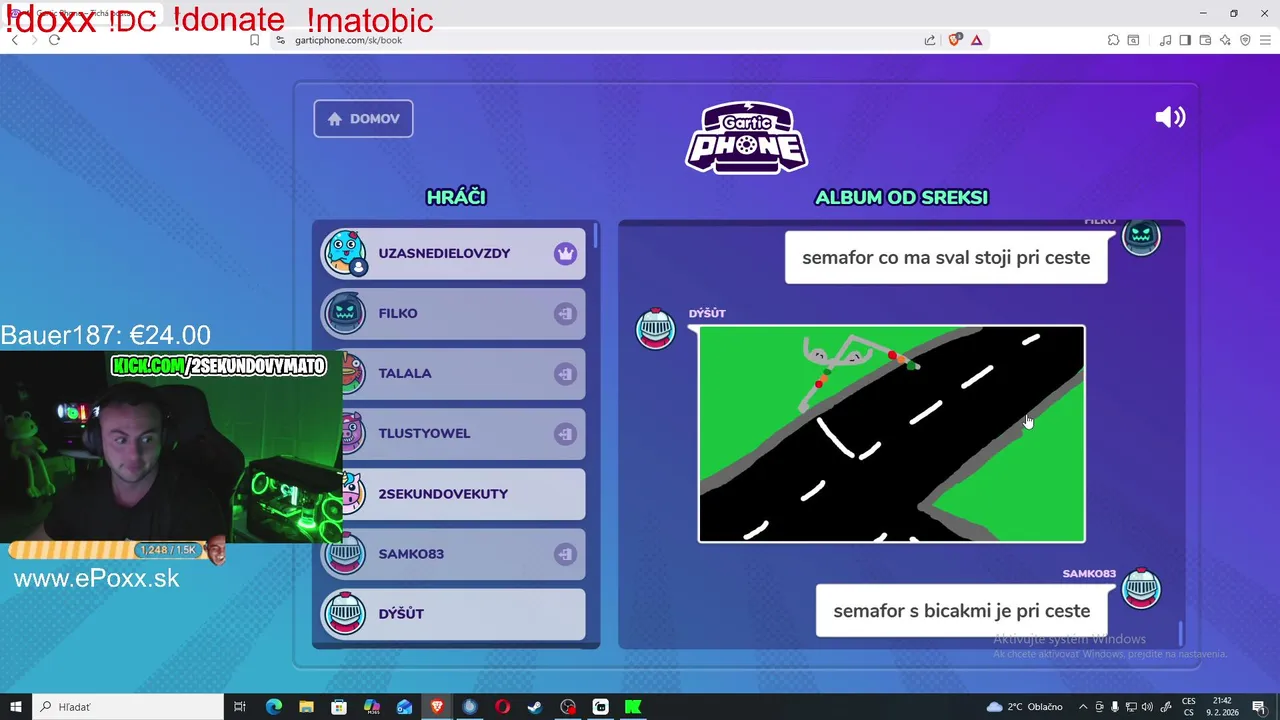Click UZASNEDIELOVZDY's avatar in players list
Viewport: 1280px width, 720px height.
click(345, 253)
